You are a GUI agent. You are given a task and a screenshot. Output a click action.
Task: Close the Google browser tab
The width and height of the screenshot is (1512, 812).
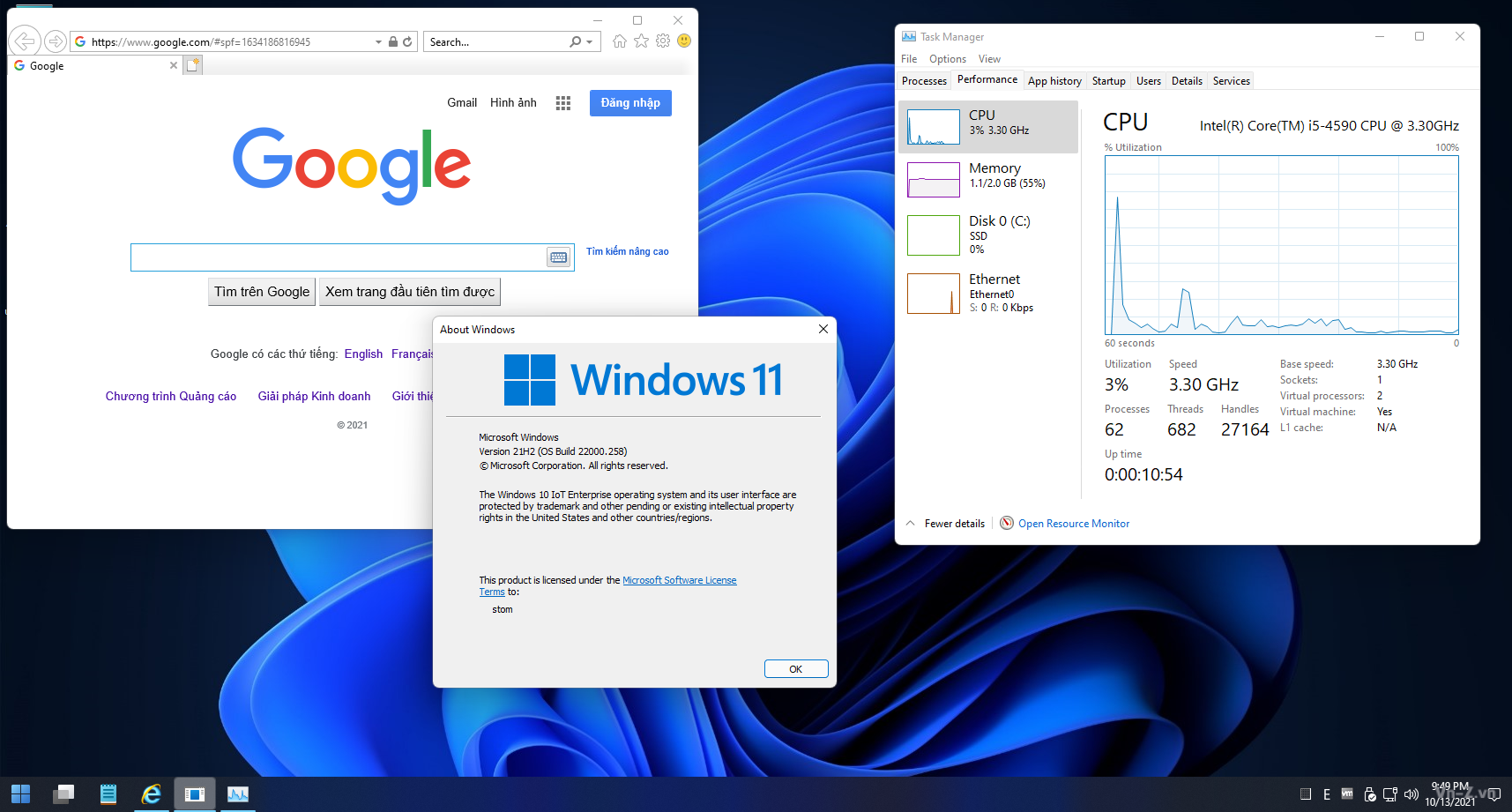click(174, 65)
